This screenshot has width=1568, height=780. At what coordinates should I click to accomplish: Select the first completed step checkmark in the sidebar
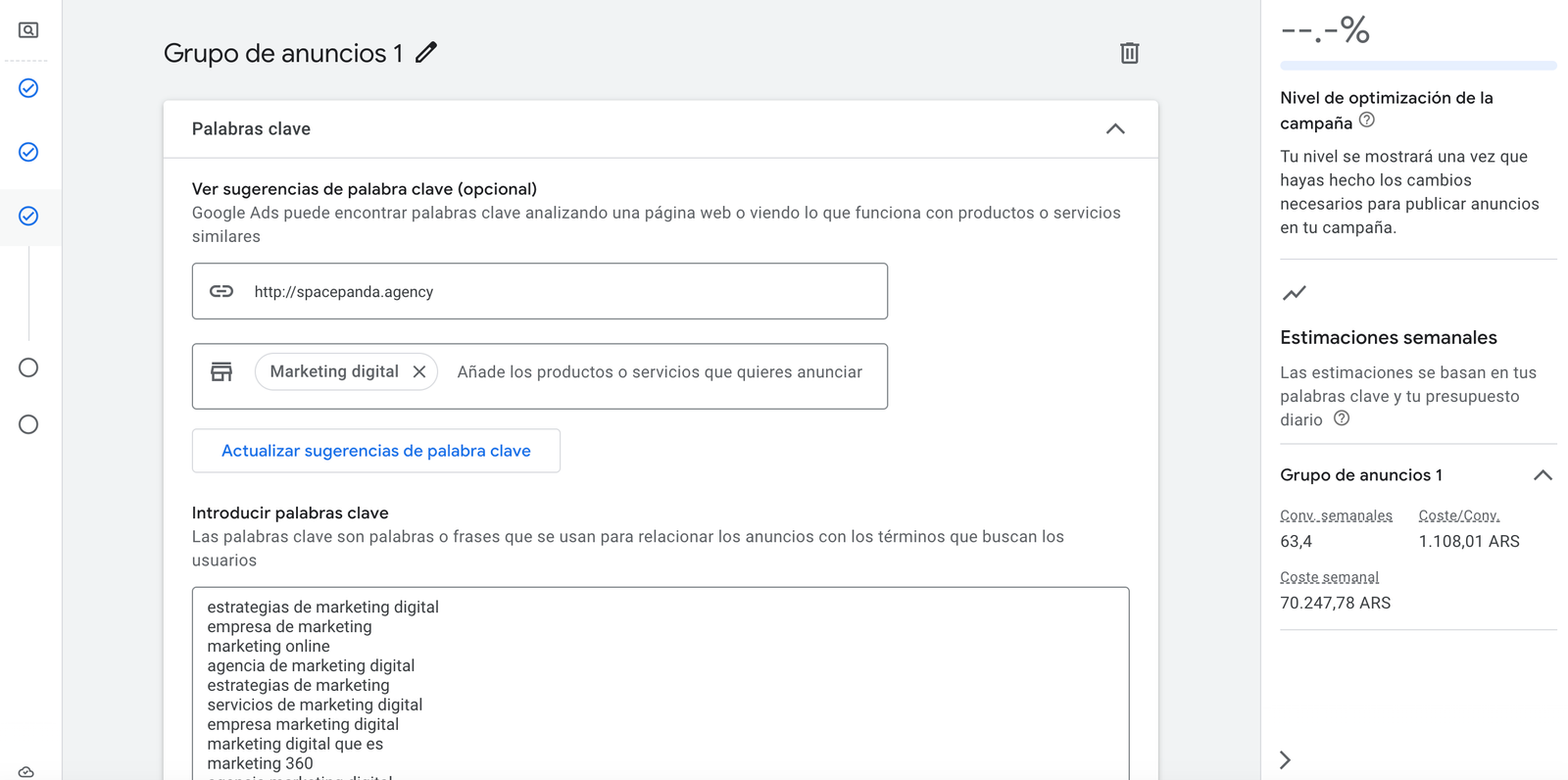[x=28, y=88]
